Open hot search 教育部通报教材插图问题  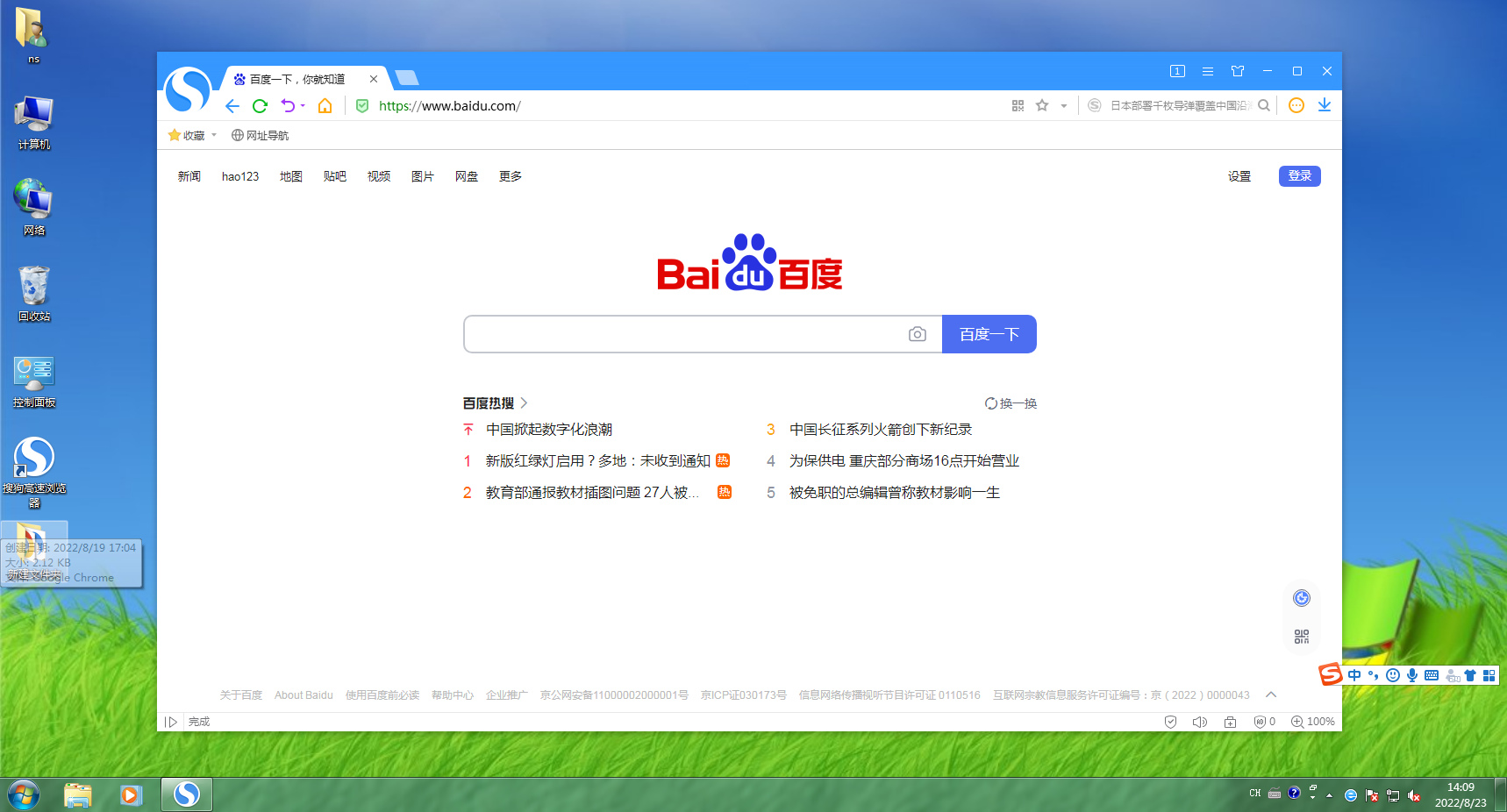[x=592, y=493]
